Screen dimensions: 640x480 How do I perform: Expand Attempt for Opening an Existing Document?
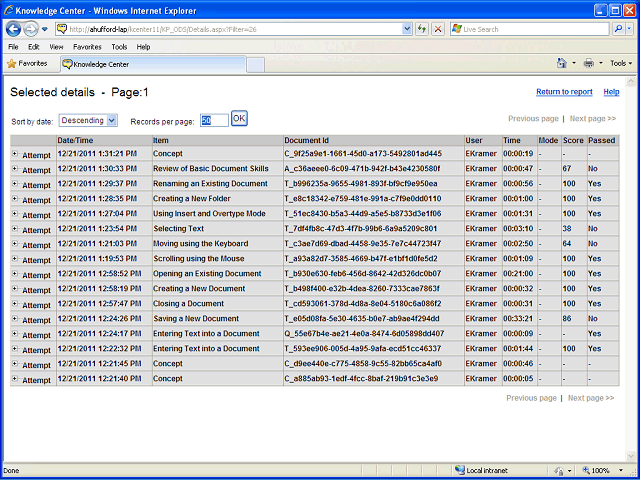(x=15, y=273)
